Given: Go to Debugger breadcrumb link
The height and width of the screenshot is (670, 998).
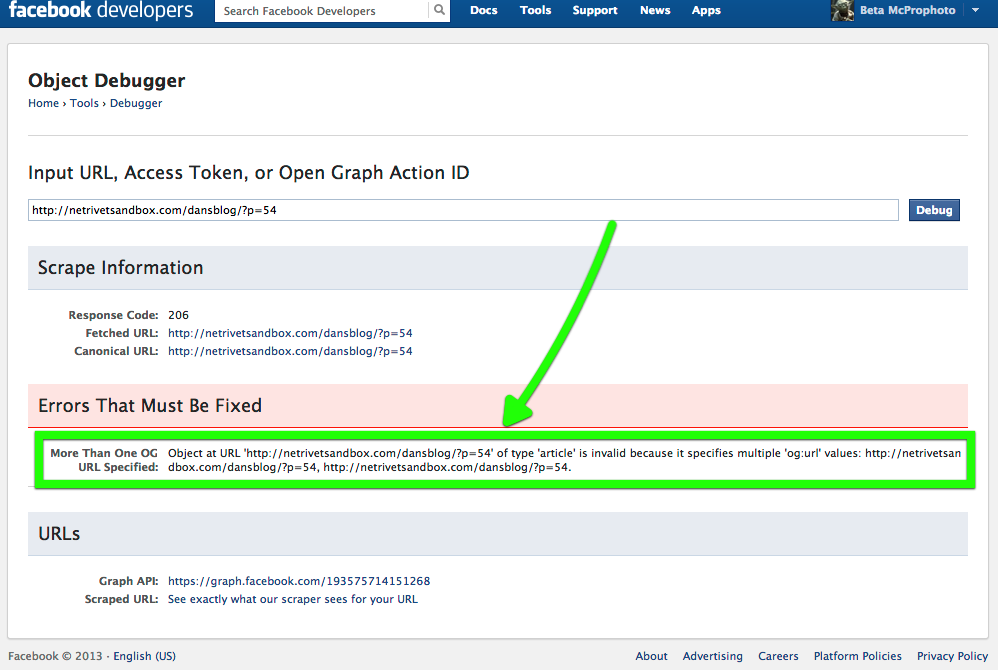Looking at the screenshot, I should (136, 103).
